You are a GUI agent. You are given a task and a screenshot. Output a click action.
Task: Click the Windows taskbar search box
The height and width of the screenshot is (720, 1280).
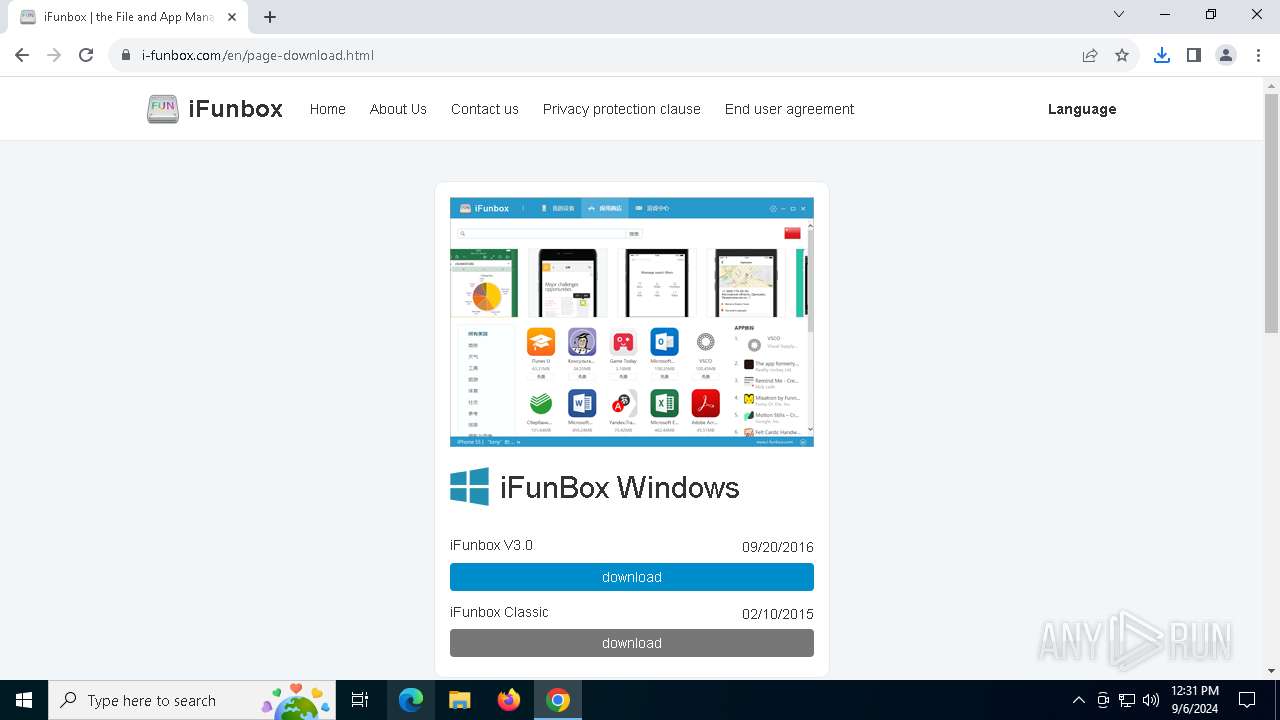[192, 700]
